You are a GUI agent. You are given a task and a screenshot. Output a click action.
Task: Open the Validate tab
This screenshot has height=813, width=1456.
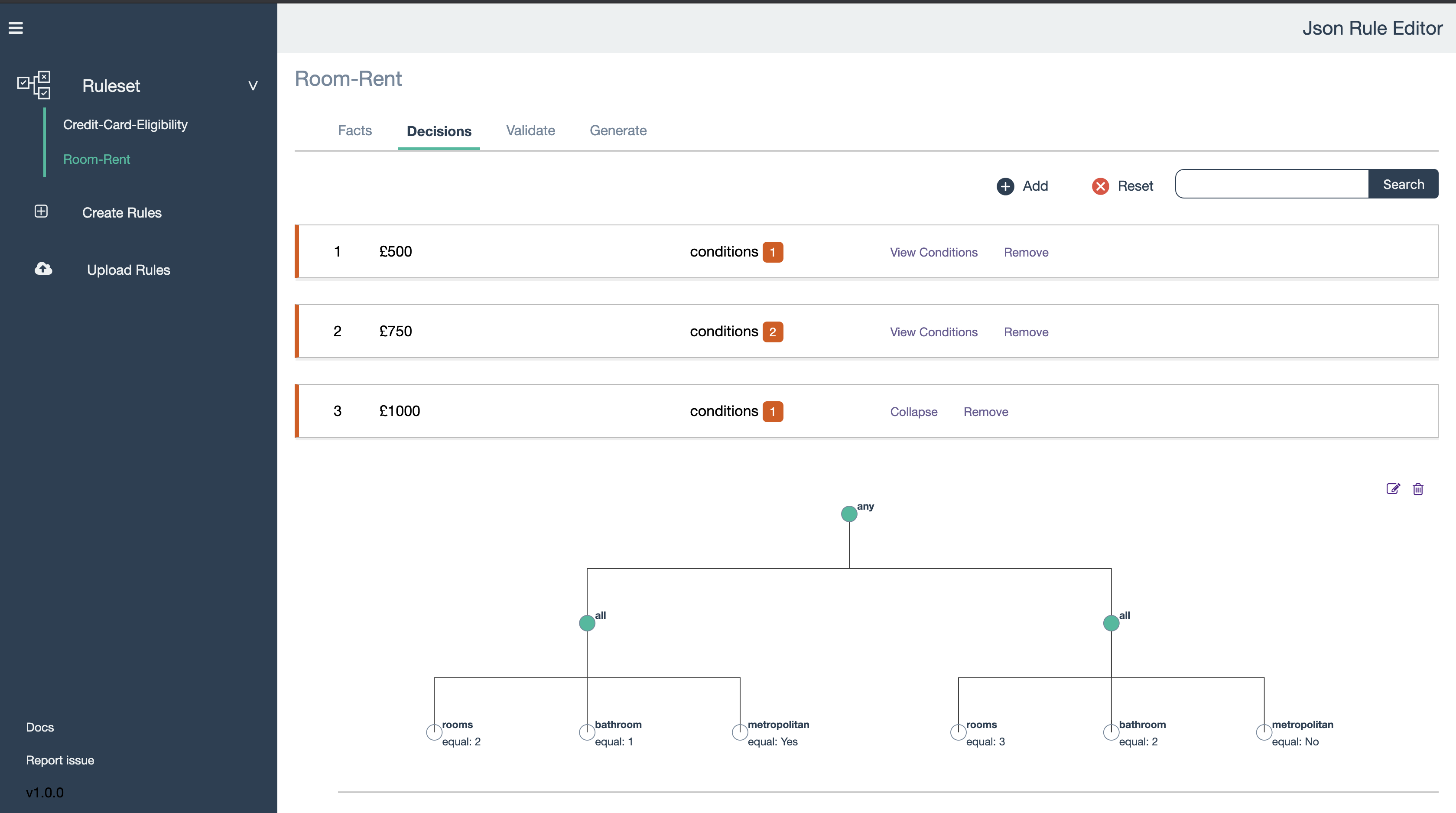pyautogui.click(x=530, y=130)
